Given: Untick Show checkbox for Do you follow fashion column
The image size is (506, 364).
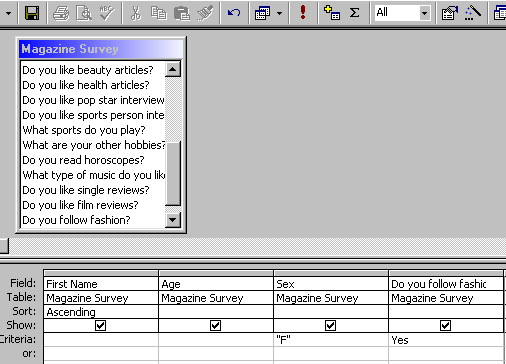Looking at the screenshot, I should (445, 325).
